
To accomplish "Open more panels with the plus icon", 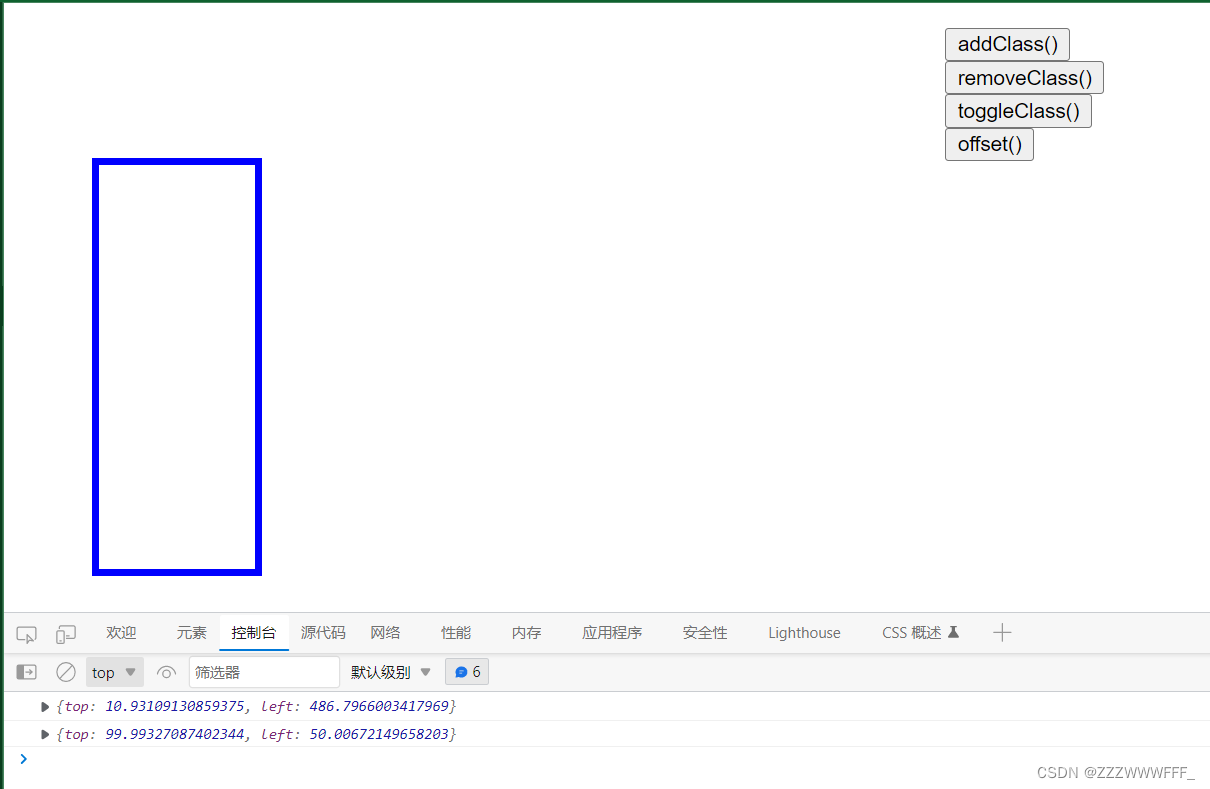I will coord(1002,632).
